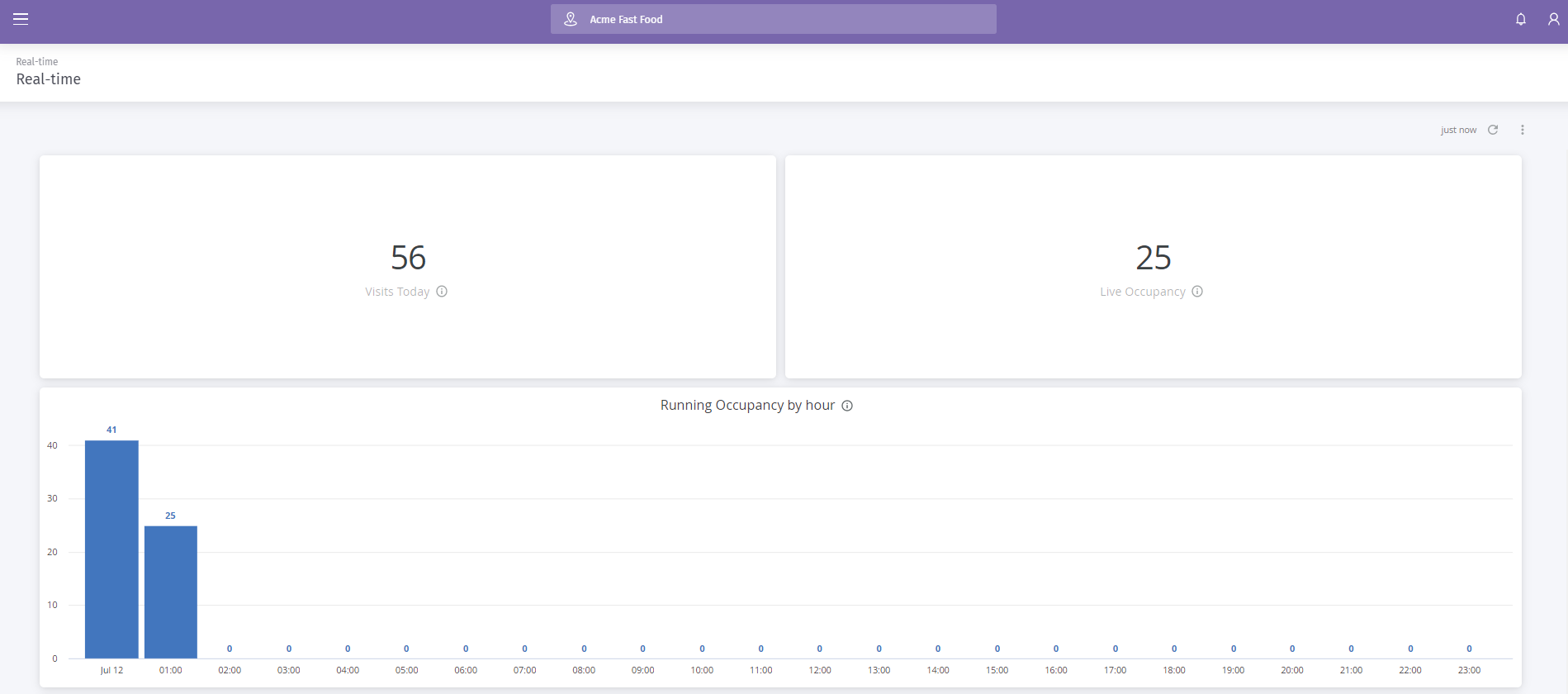This screenshot has height=694, width=1568.
Task: Click the 23:00 axis label
Action: [1469, 670]
